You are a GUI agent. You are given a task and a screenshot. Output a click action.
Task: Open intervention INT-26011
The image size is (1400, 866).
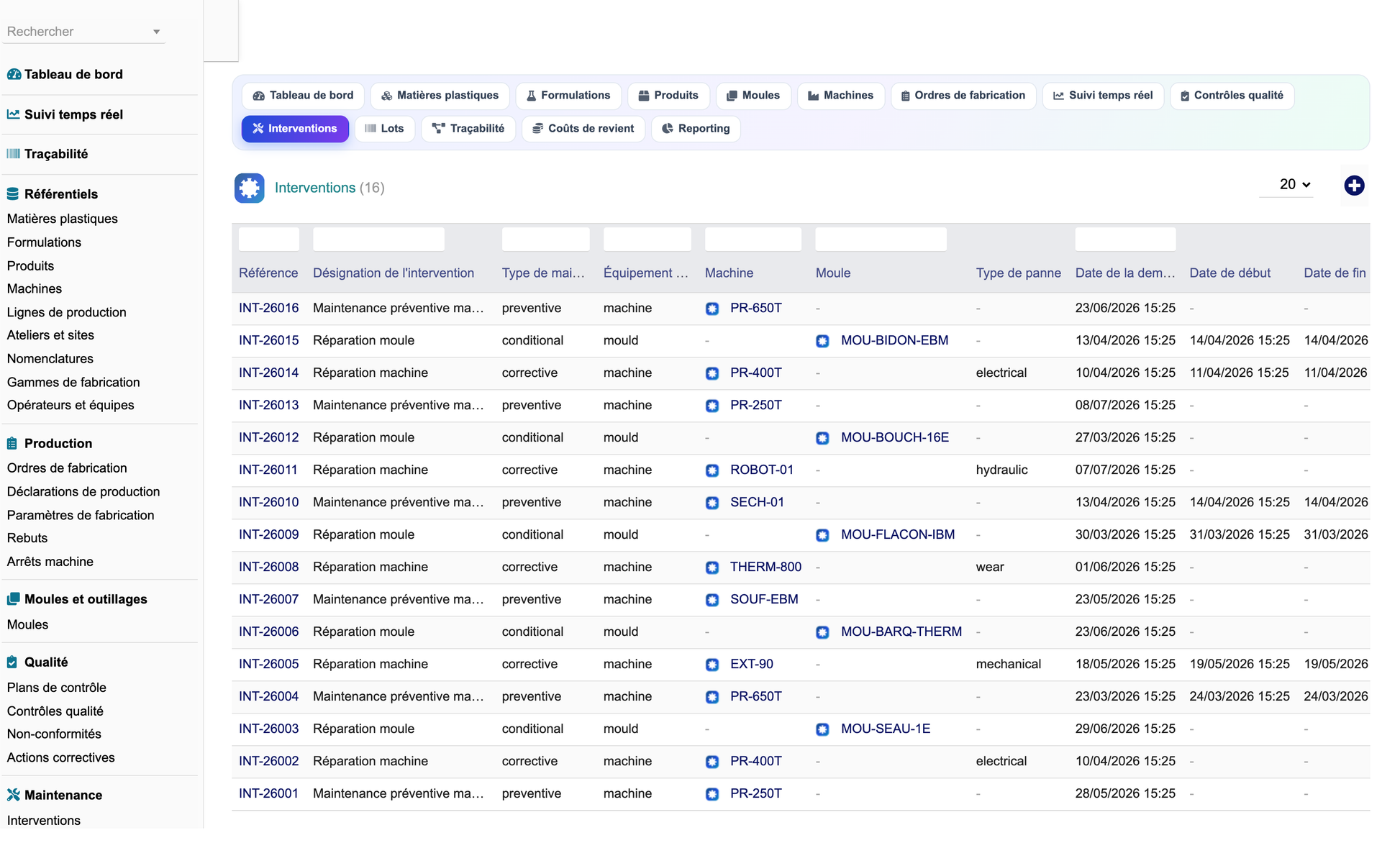point(268,470)
